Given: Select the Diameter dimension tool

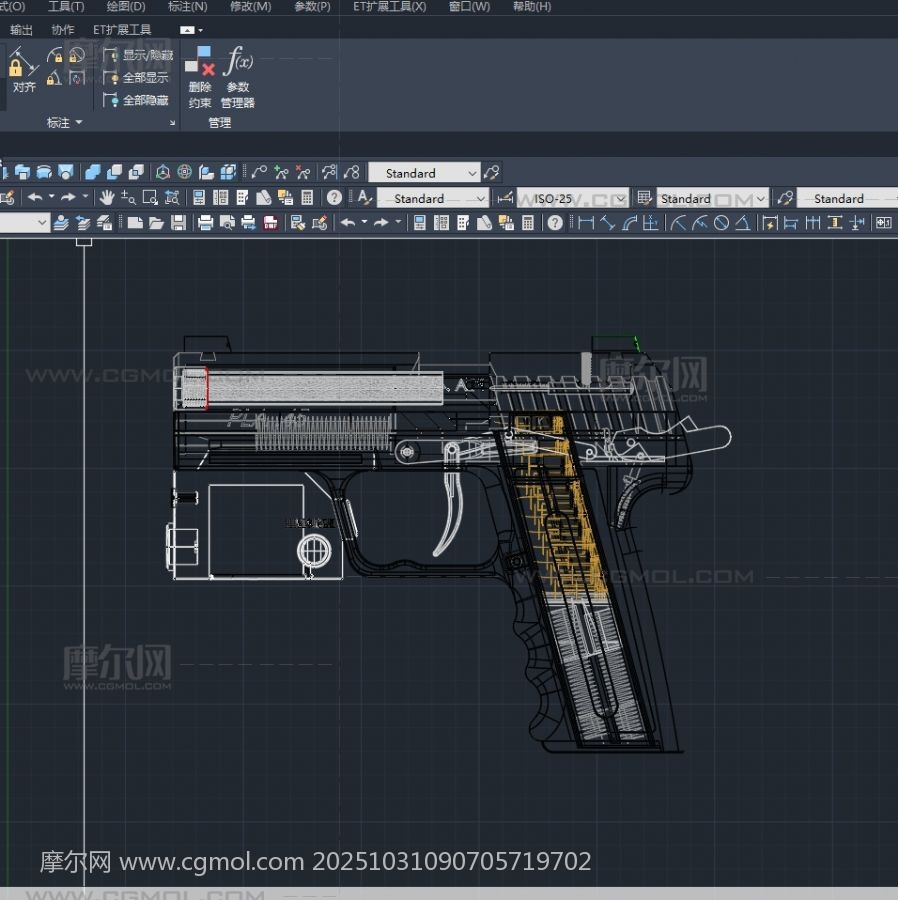Looking at the screenshot, I should tap(721, 223).
